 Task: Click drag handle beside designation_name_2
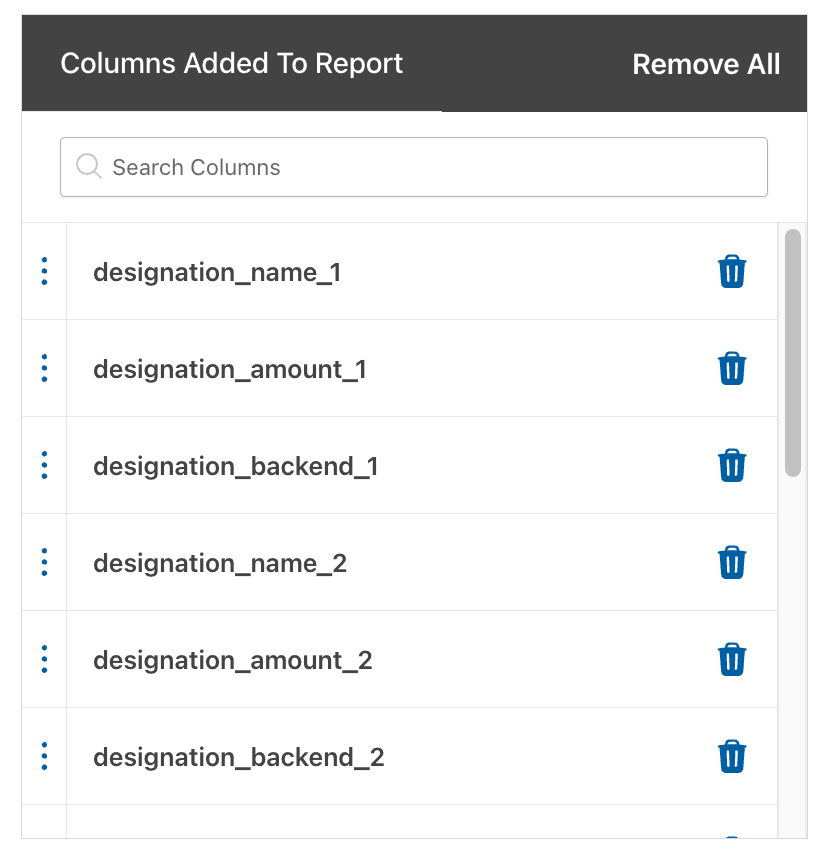click(x=45, y=562)
